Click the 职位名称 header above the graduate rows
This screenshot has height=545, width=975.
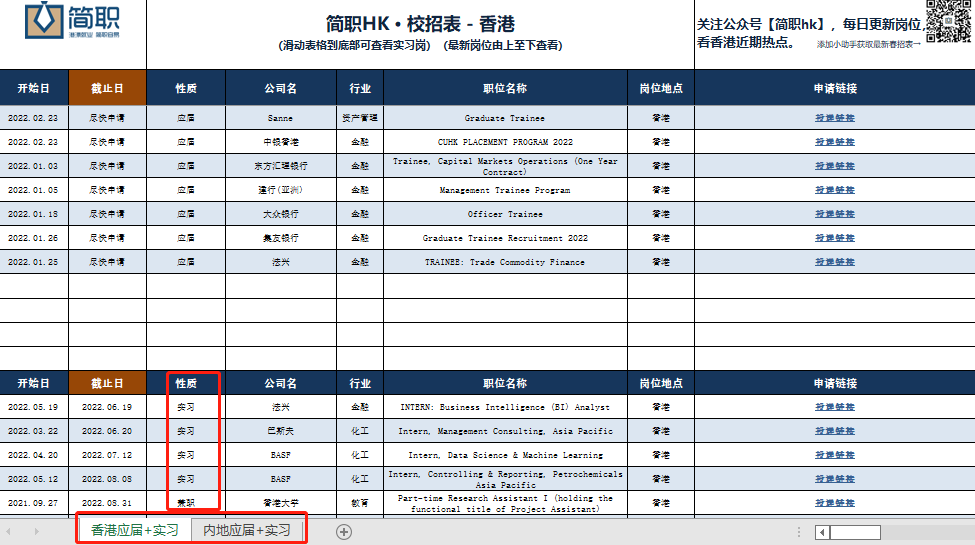tap(505, 88)
